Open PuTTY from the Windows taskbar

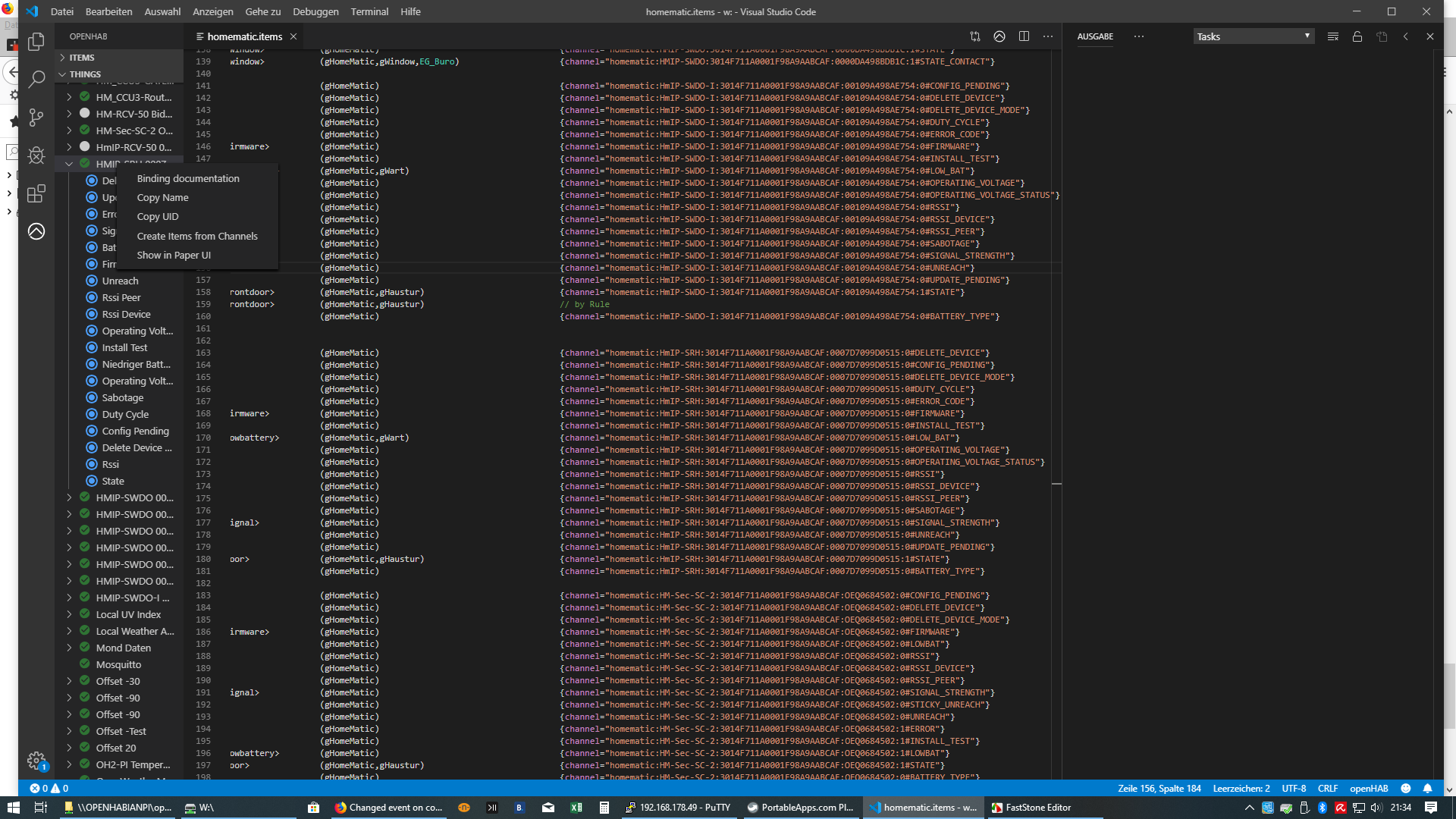coord(679,808)
